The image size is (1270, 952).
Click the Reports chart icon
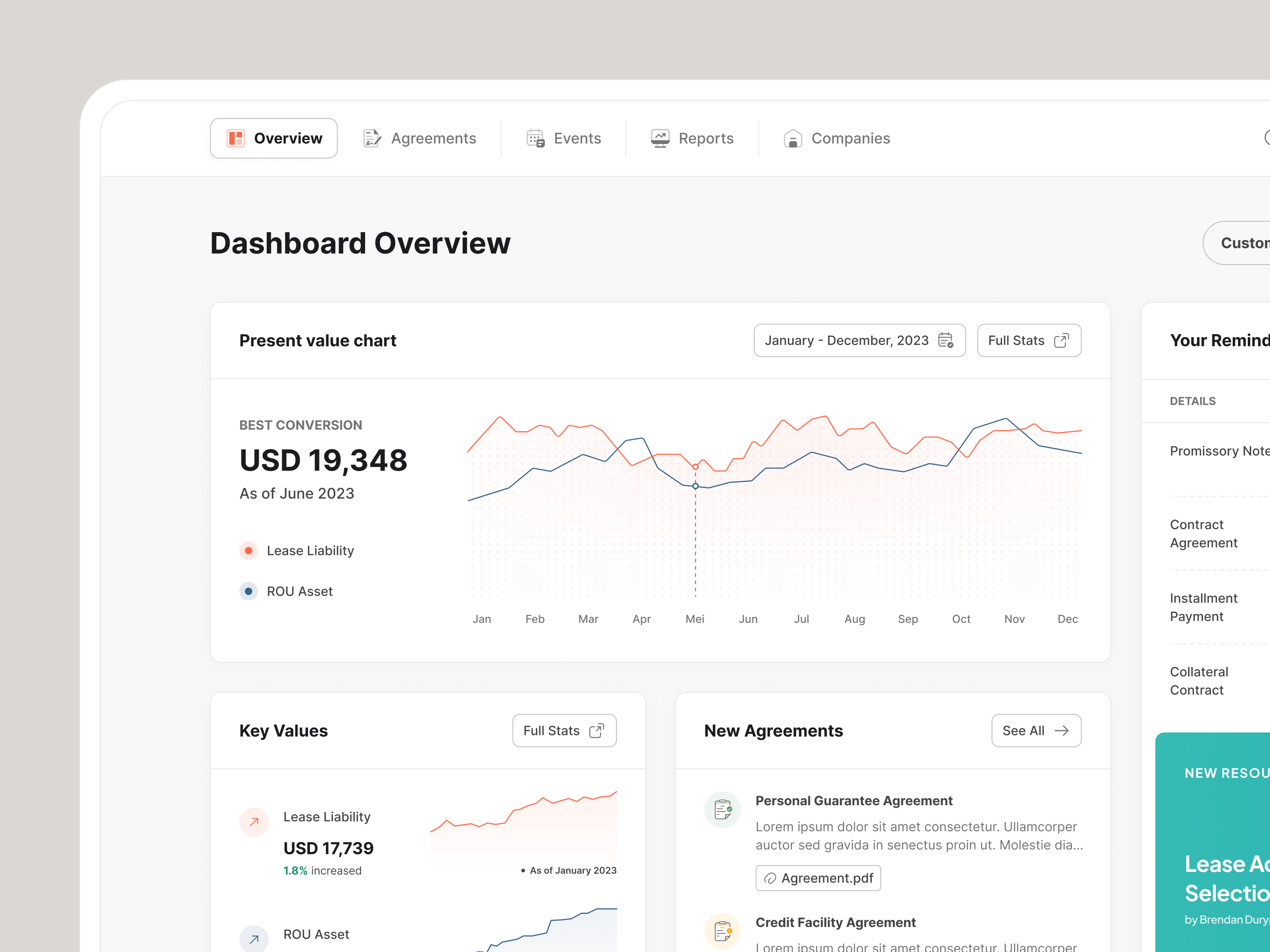click(660, 138)
